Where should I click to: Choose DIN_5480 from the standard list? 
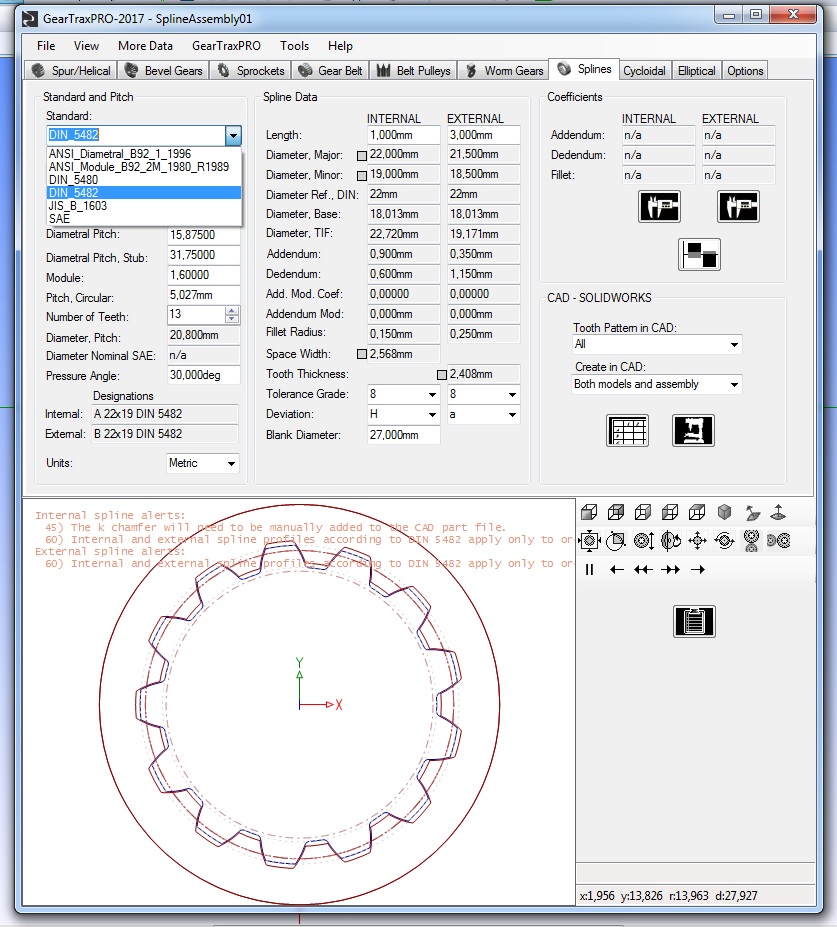[144, 180]
